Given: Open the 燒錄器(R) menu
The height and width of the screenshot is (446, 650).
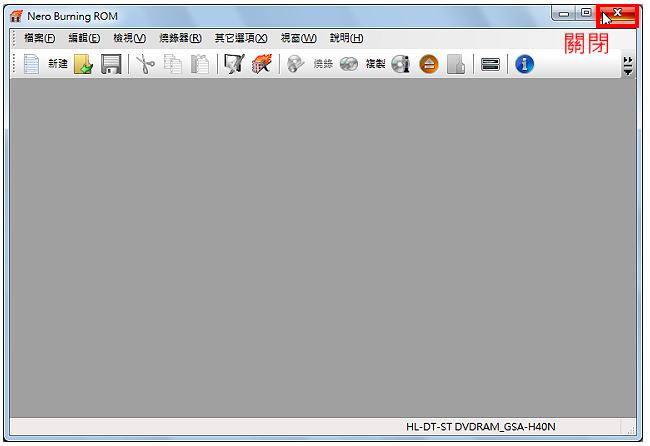Looking at the screenshot, I should tap(180, 38).
